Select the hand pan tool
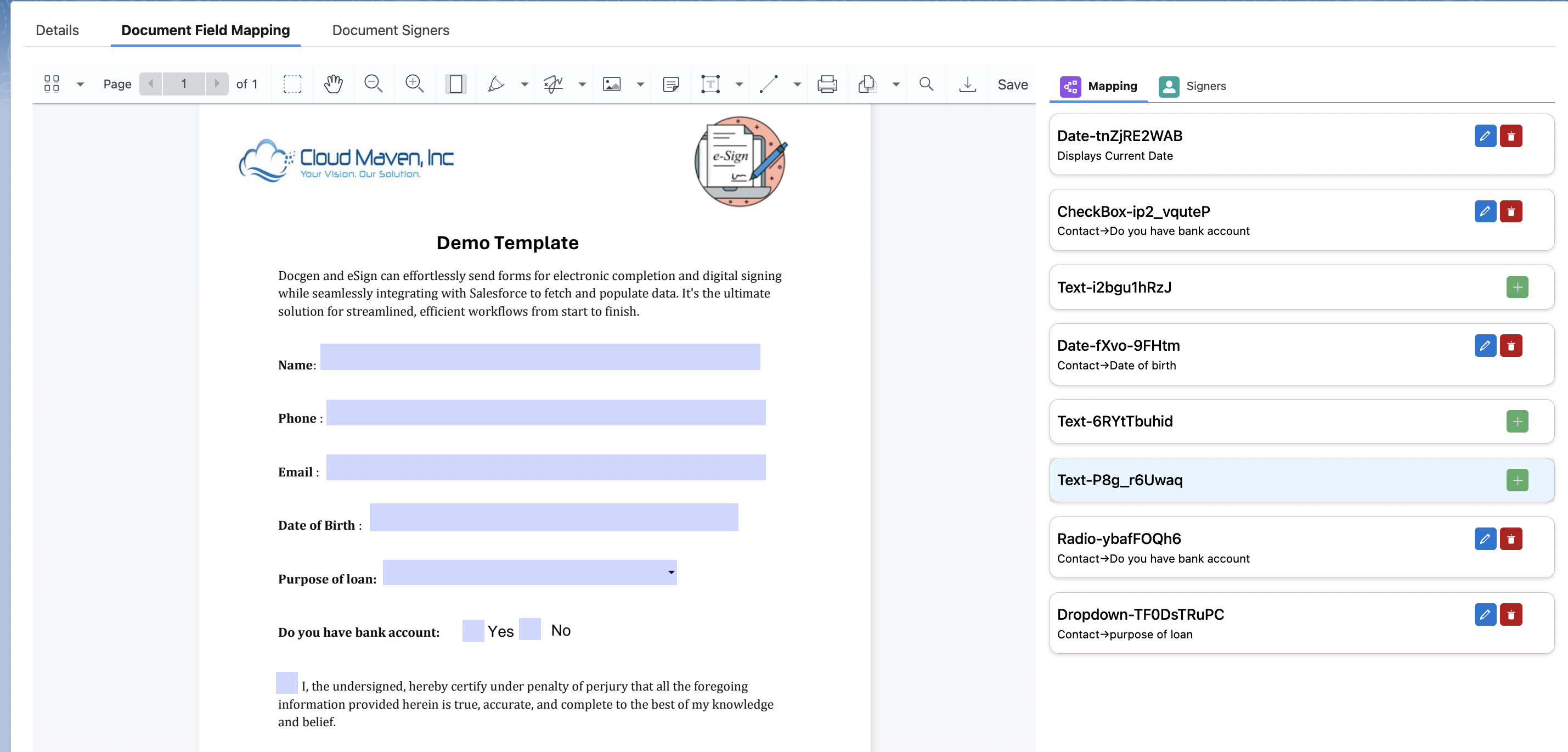The width and height of the screenshot is (1568, 752). 333,84
